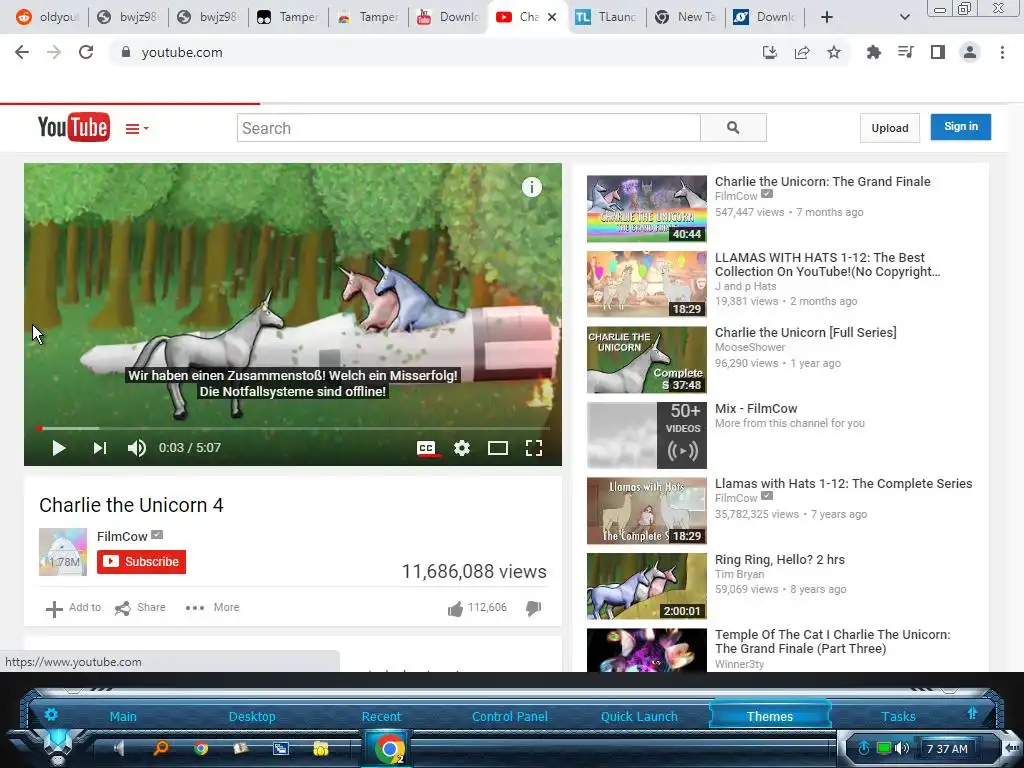Close the current YouTube tab
The height and width of the screenshot is (768, 1024).
[552, 17]
